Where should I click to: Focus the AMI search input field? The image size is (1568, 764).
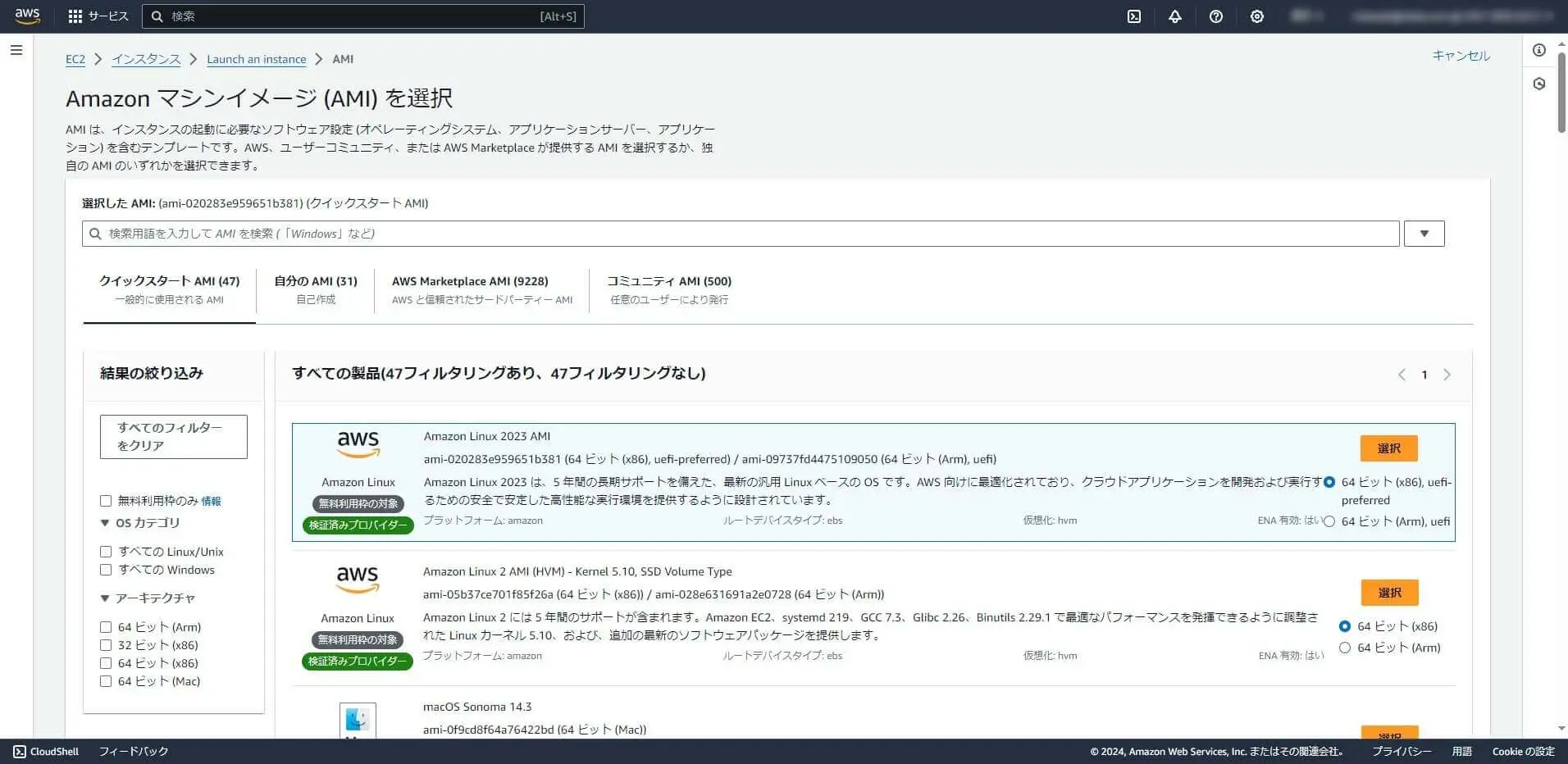click(741, 234)
